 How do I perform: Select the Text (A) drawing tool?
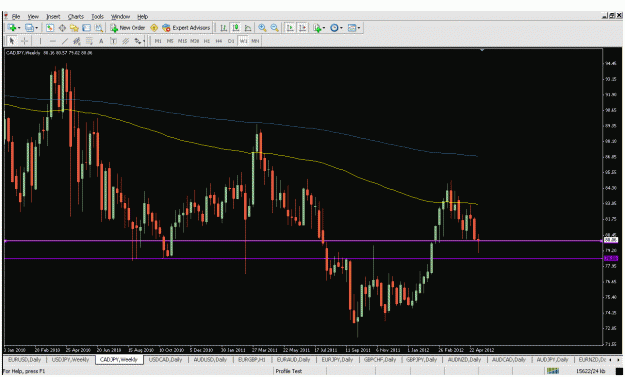(101, 41)
